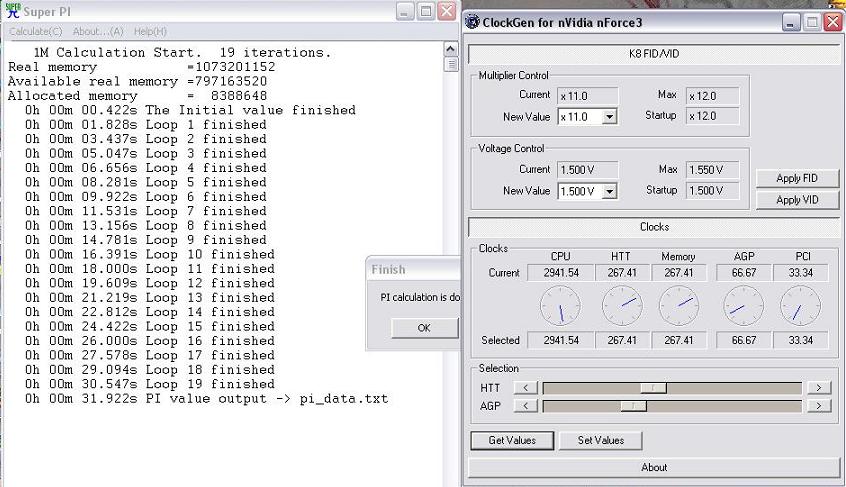Click the HTT slider left arrow
The image size is (846, 487).
pos(526,388)
